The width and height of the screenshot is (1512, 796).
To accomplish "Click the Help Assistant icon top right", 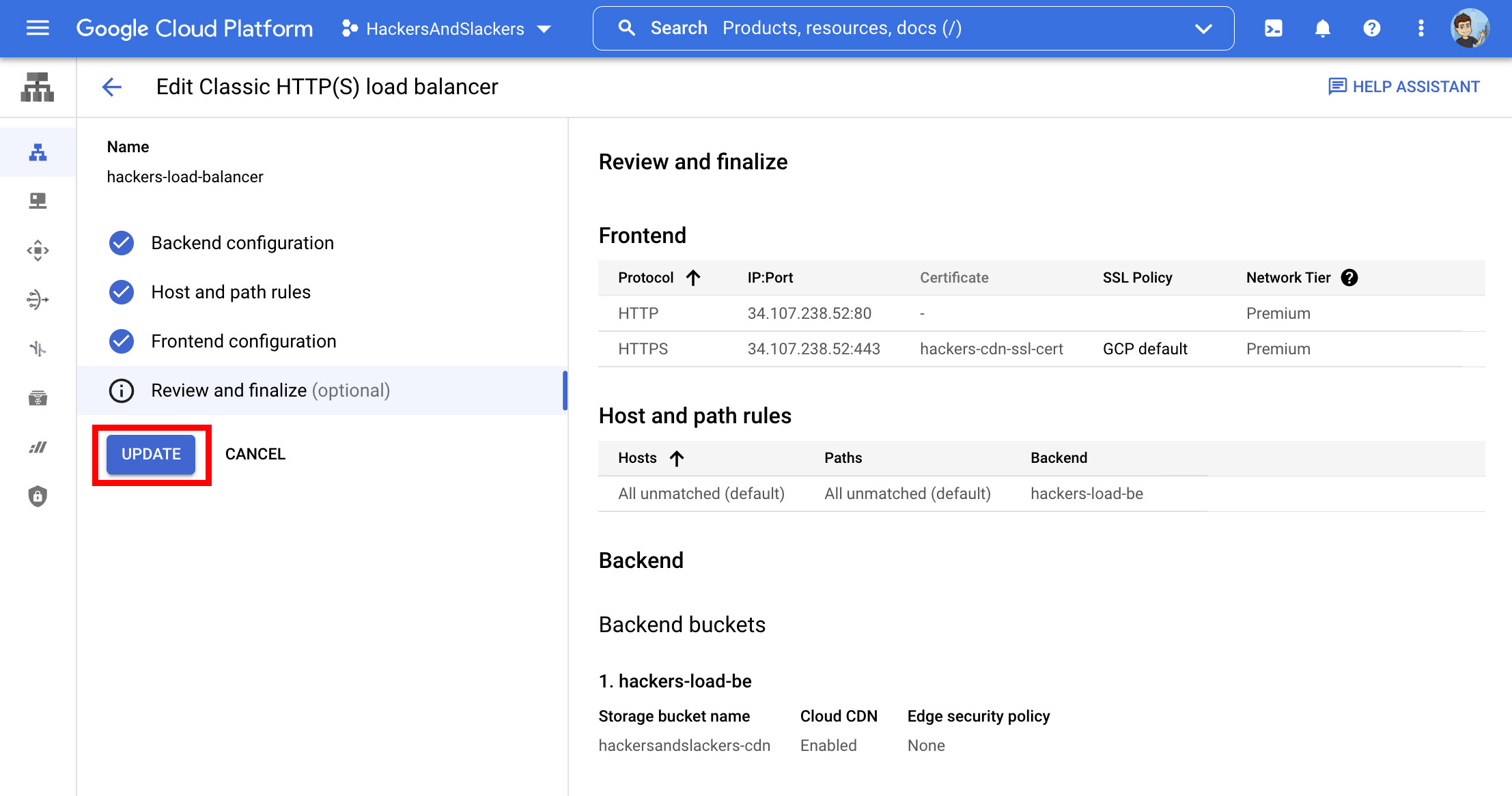I will (x=1335, y=87).
